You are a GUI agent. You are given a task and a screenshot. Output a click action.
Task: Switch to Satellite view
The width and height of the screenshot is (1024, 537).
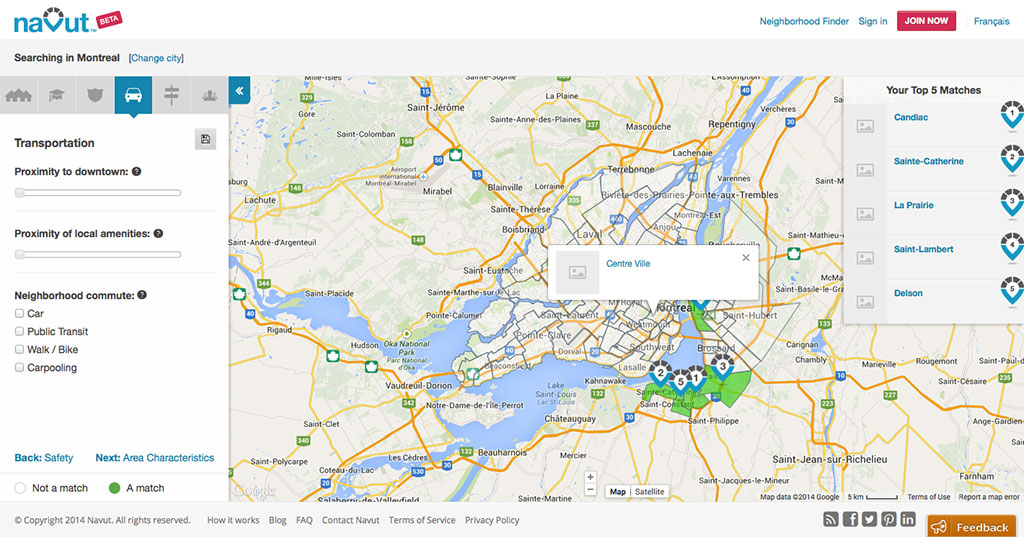650,492
